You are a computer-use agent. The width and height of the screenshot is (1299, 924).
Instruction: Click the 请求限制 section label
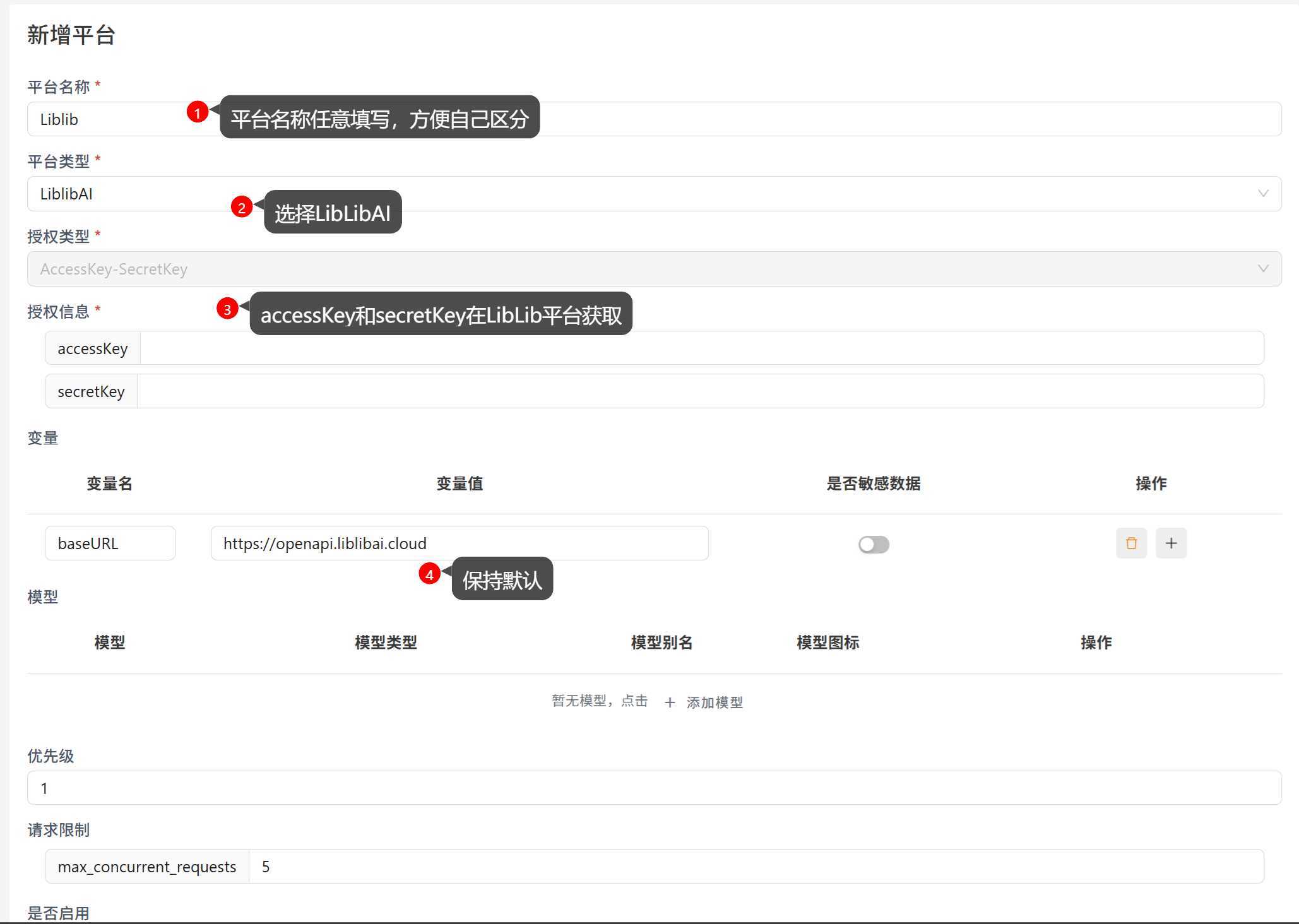coord(58,829)
